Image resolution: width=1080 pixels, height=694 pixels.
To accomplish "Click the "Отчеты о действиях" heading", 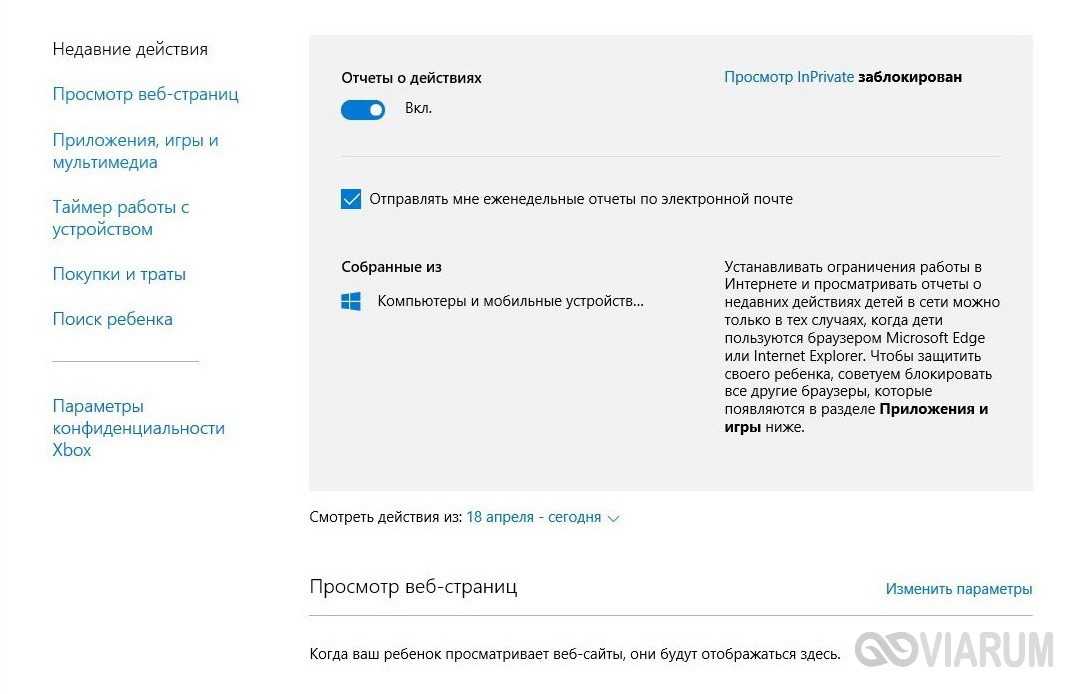I will pos(411,77).
